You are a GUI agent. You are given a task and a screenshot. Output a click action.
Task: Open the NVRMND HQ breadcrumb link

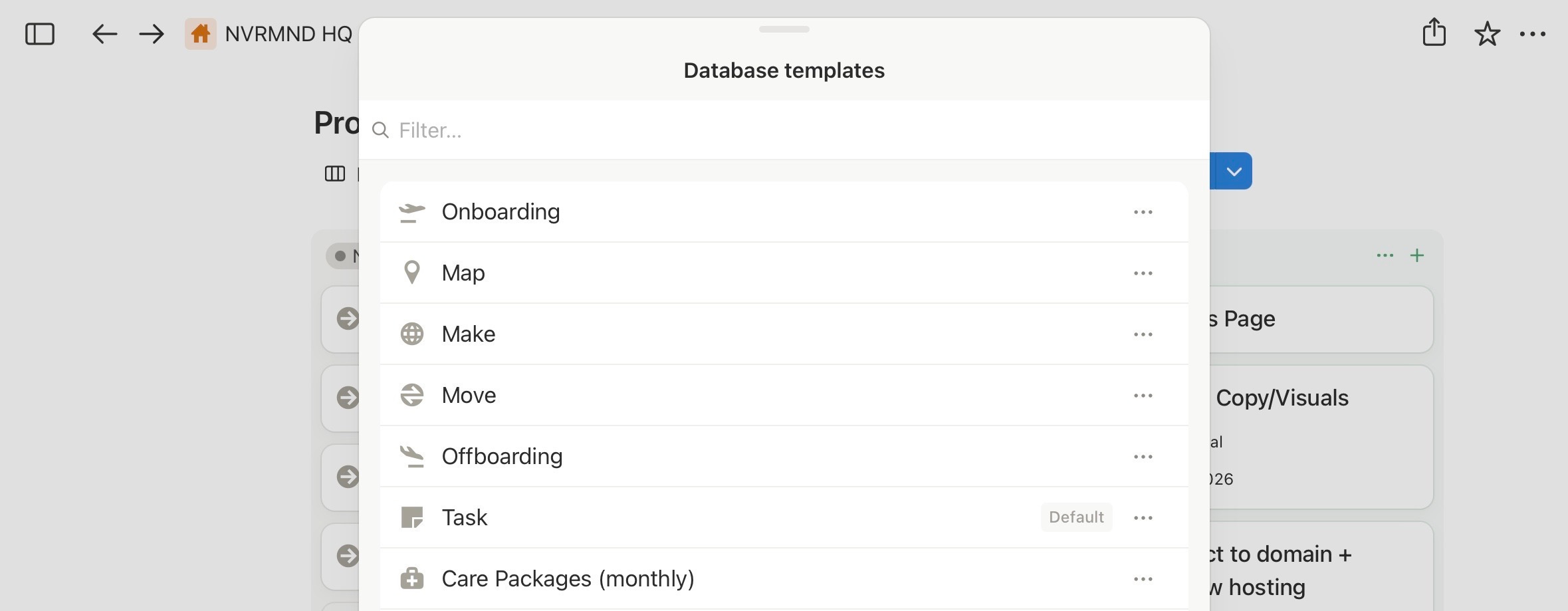(288, 34)
